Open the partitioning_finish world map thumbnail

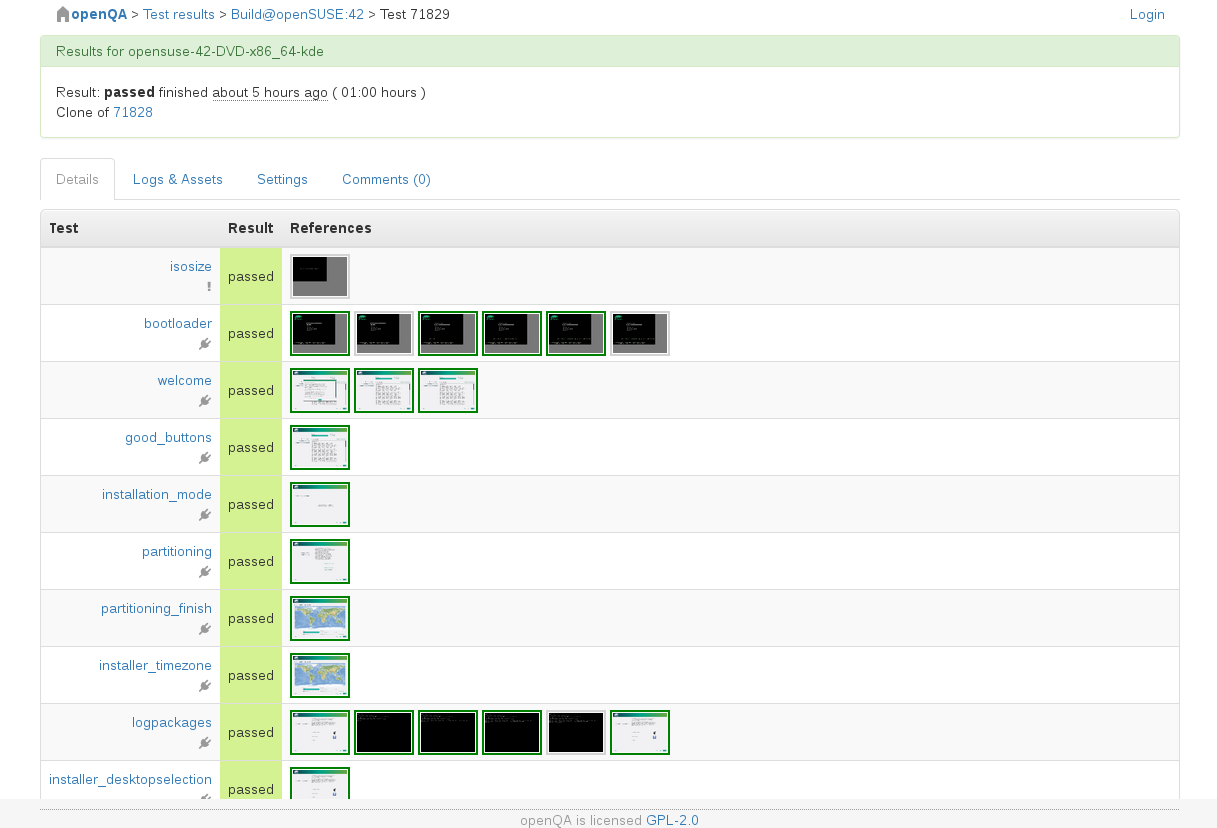(x=320, y=619)
